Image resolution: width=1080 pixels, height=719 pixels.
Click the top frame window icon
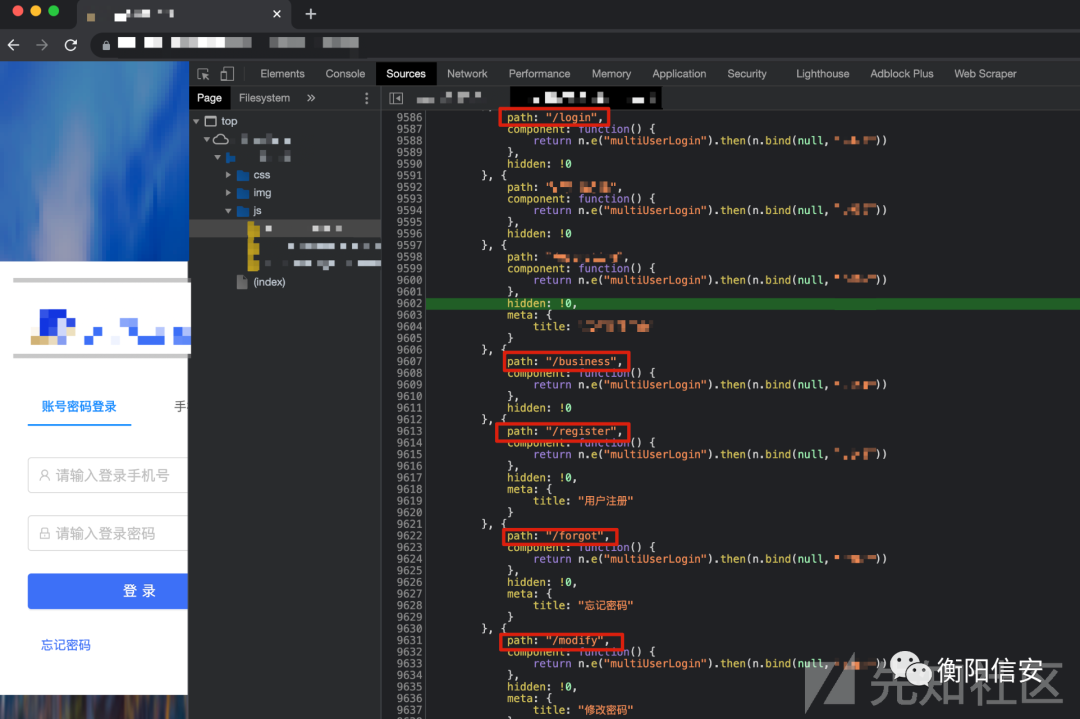pyautogui.click(x=211, y=121)
